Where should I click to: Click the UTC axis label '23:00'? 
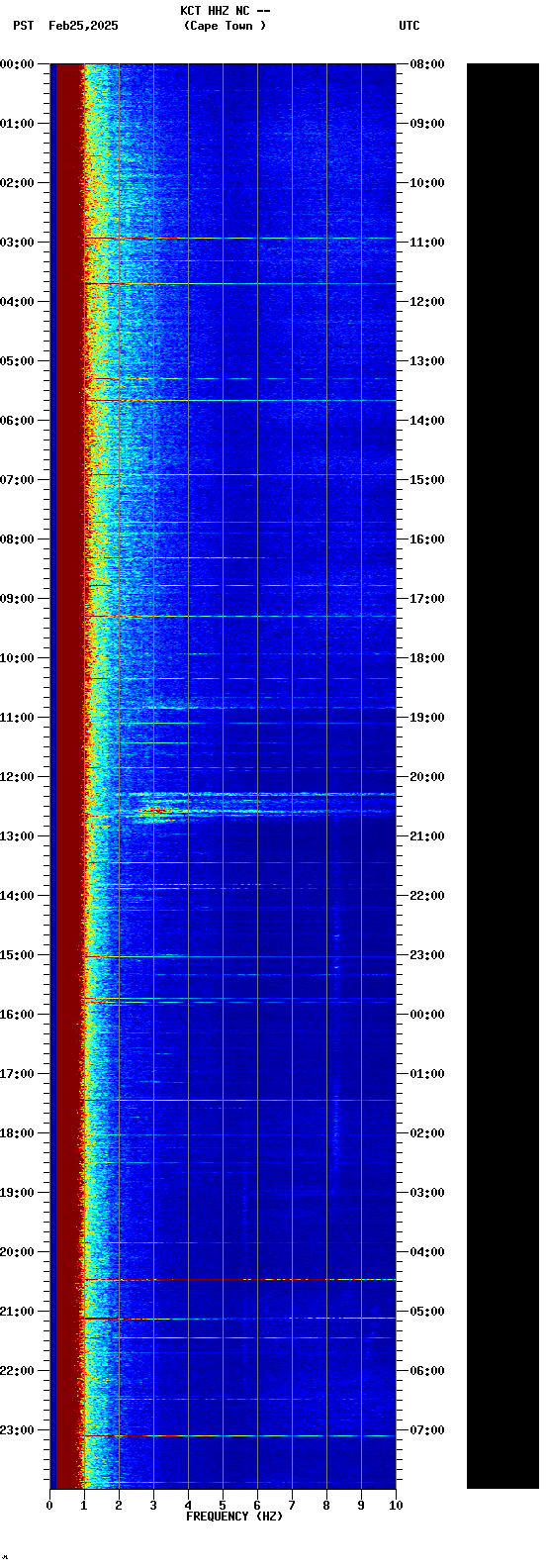(x=427, y=955)
